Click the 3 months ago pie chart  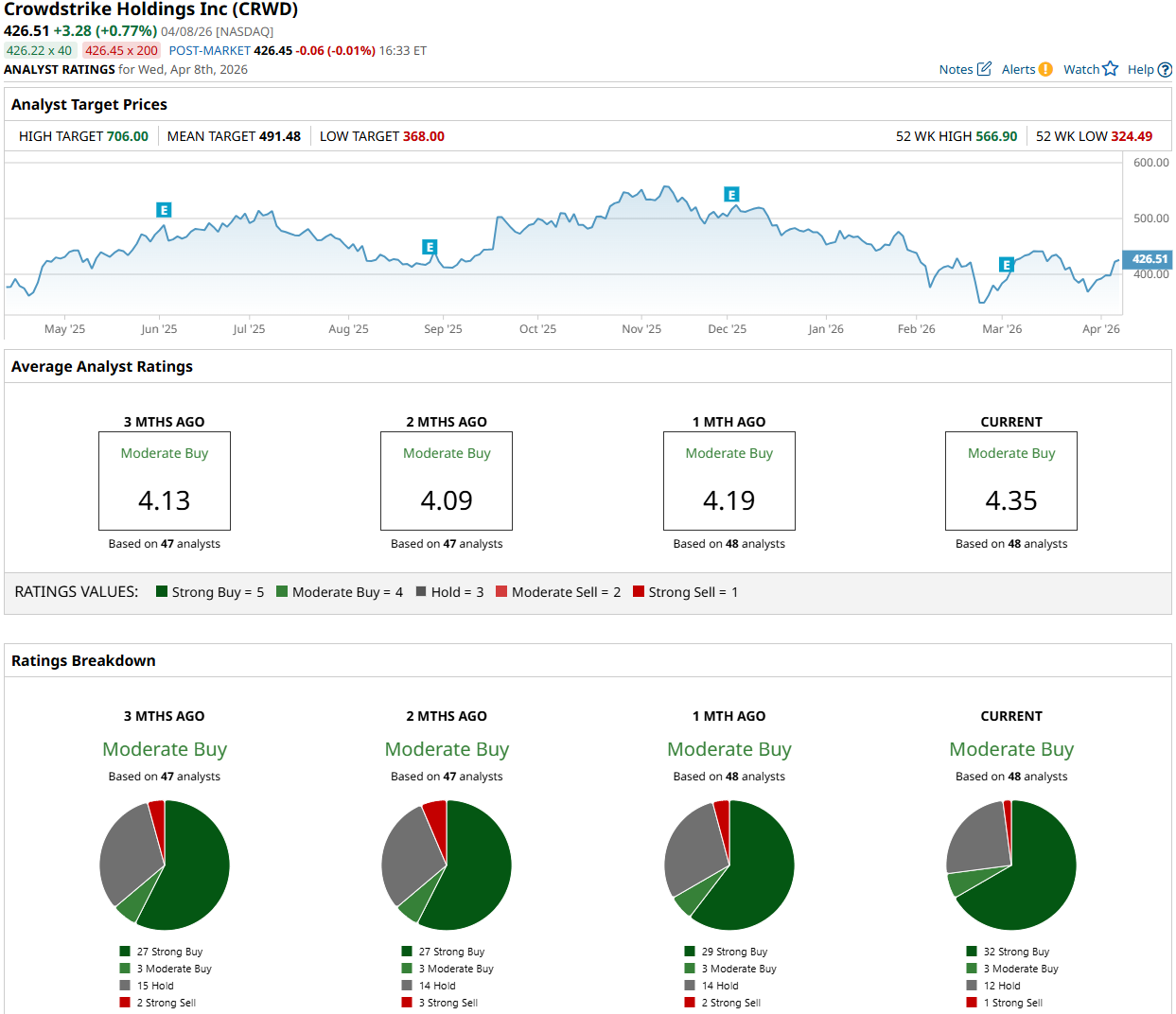[x=165, y=865]
